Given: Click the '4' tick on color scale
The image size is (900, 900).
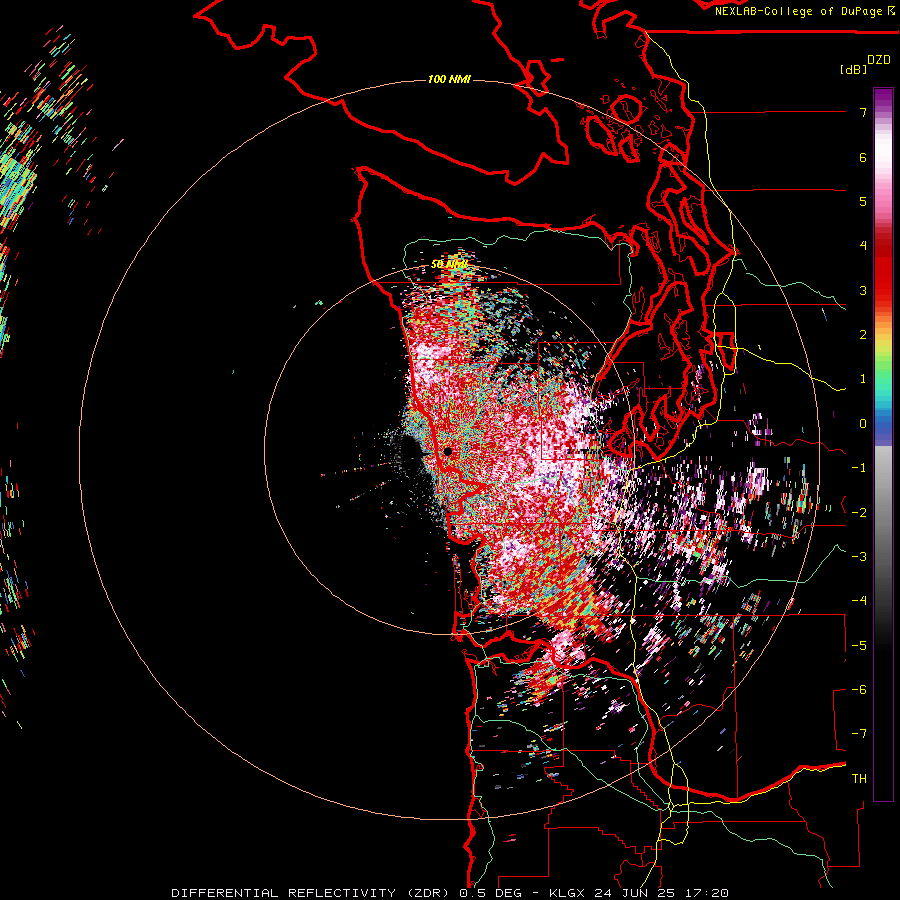Looking at the screenshot, I should pyautogui.click(x=863, y=246).
